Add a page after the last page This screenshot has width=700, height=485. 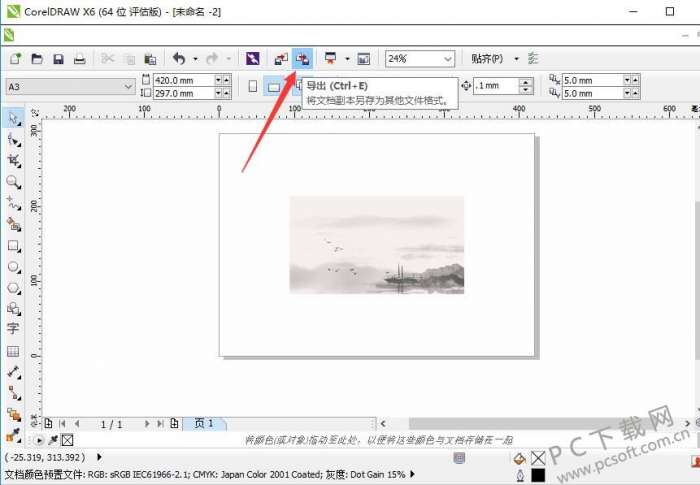click(175, 423)
